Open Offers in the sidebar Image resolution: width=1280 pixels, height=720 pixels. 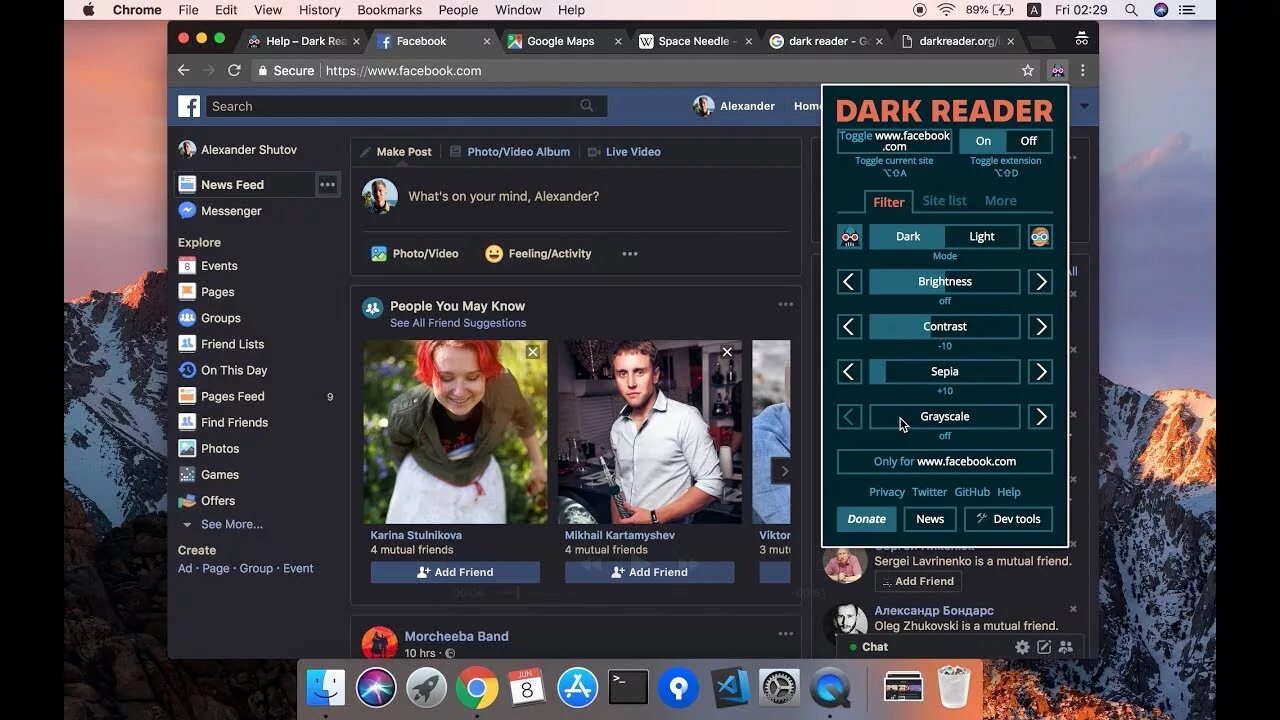click(x=206, y=500)
